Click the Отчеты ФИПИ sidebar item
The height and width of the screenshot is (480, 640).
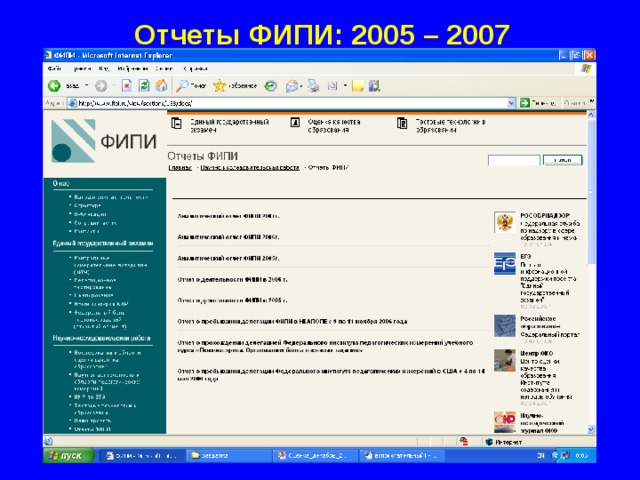tap(92, 429)
